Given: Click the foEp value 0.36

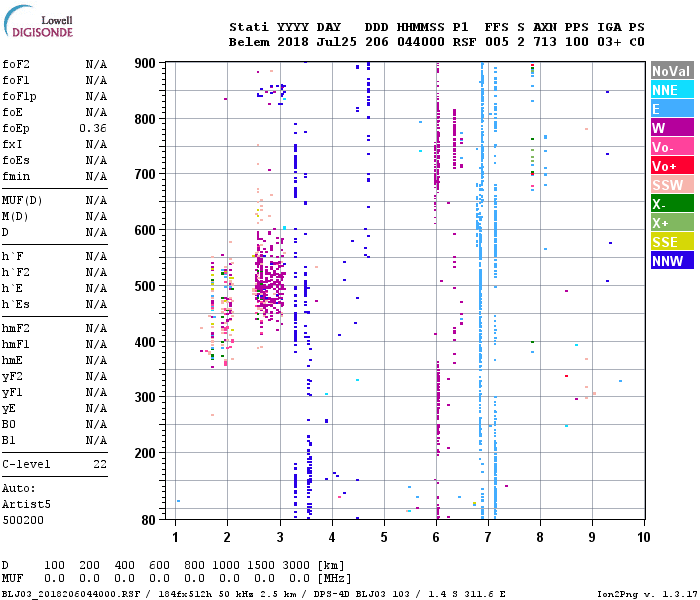Looking at the screenshot, I should click(93, 129).
